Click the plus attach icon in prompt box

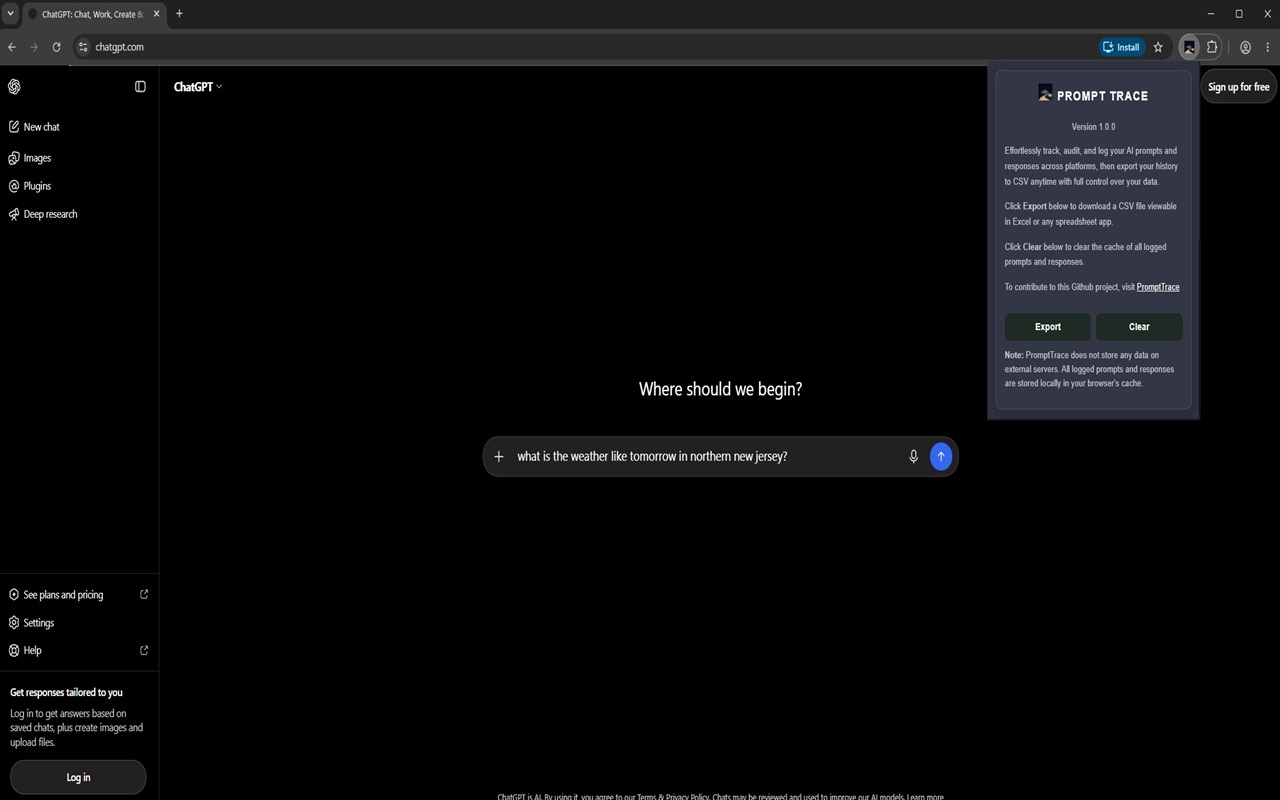click(x=499, y=456)
